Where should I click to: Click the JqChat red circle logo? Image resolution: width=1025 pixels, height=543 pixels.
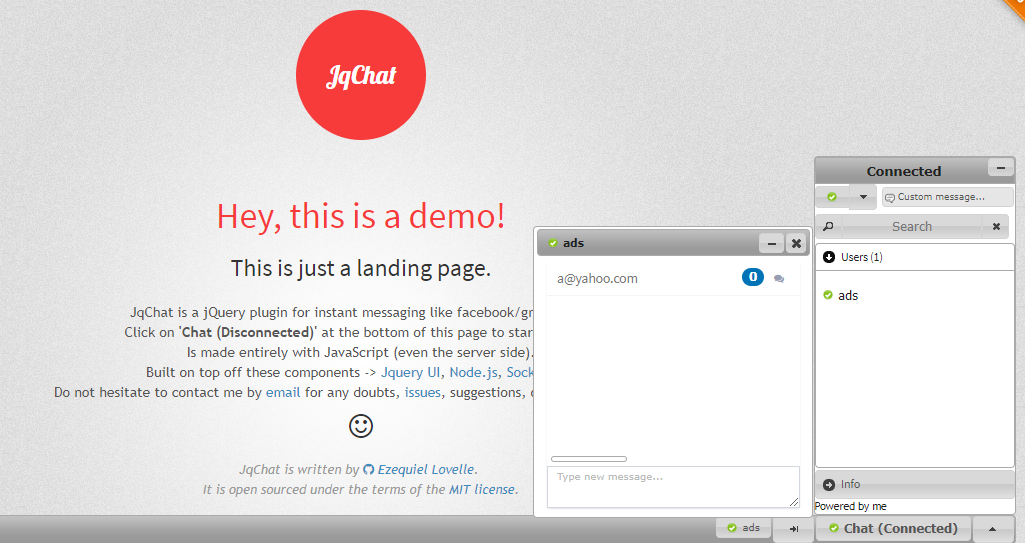361,74
